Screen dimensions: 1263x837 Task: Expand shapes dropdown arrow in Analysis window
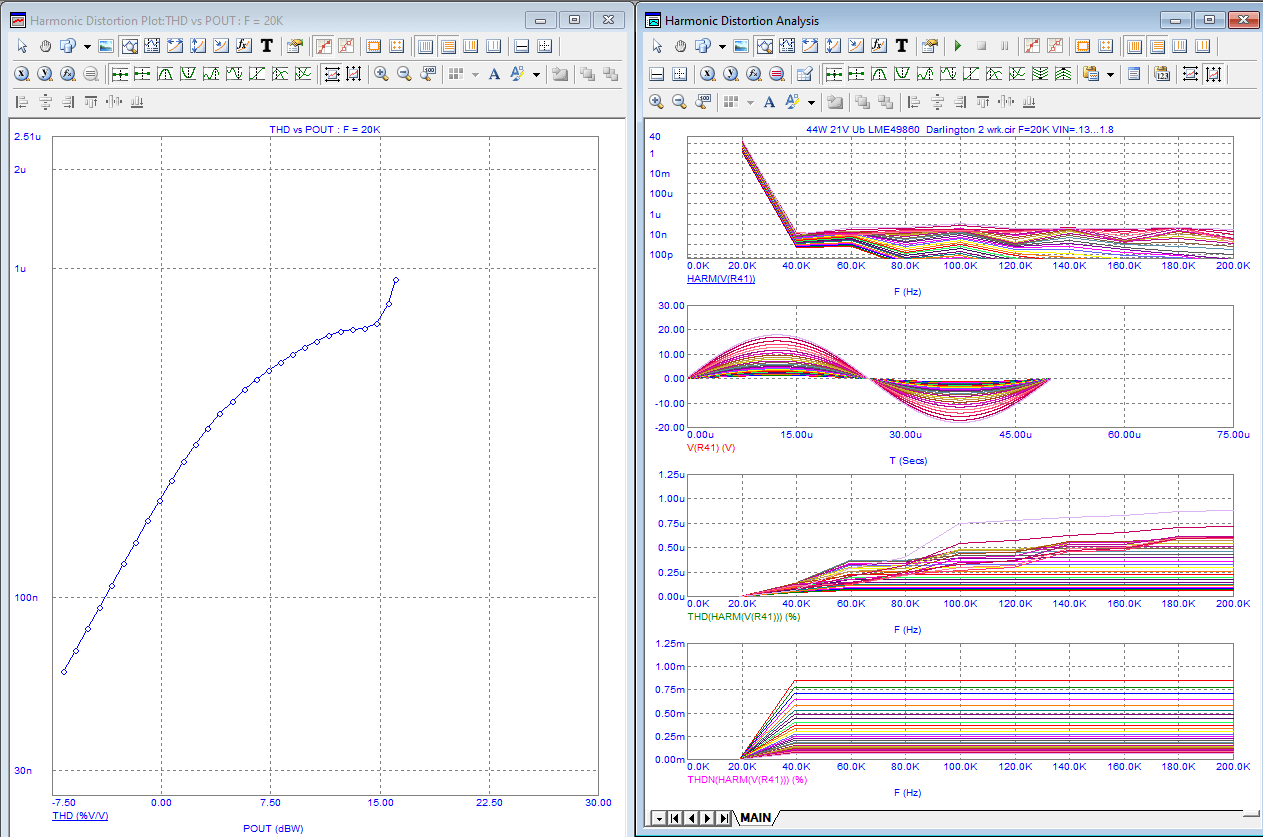coord(722,46)
